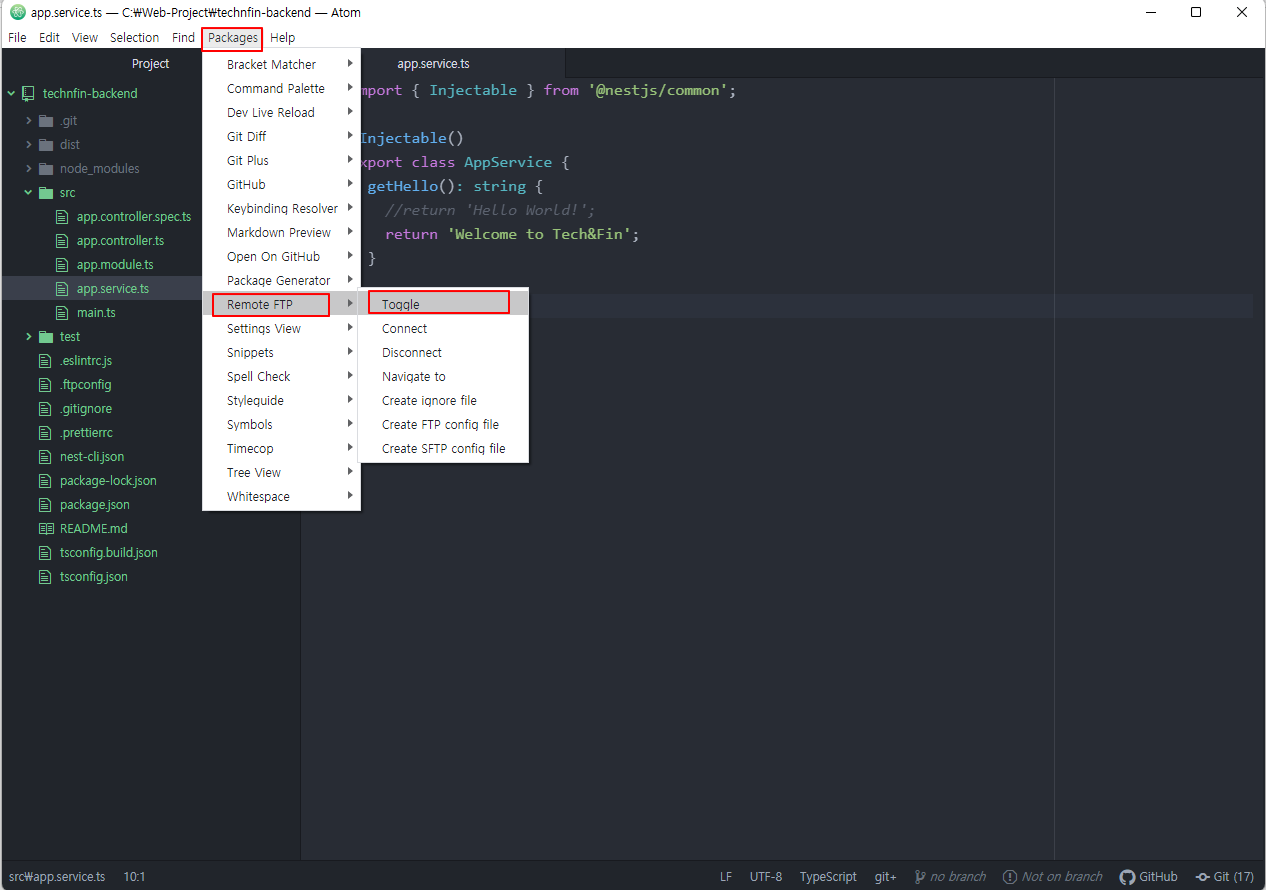
Task: Close the Packages menu
Action: coord(233,38)
